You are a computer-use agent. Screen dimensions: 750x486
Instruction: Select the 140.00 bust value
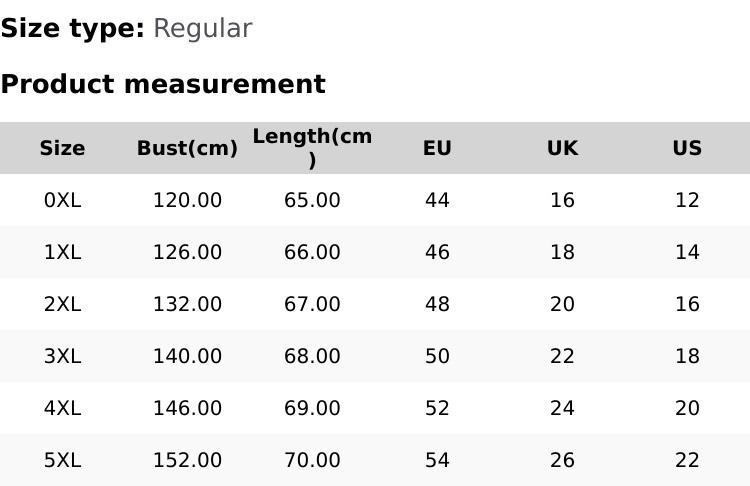[187, 356]
